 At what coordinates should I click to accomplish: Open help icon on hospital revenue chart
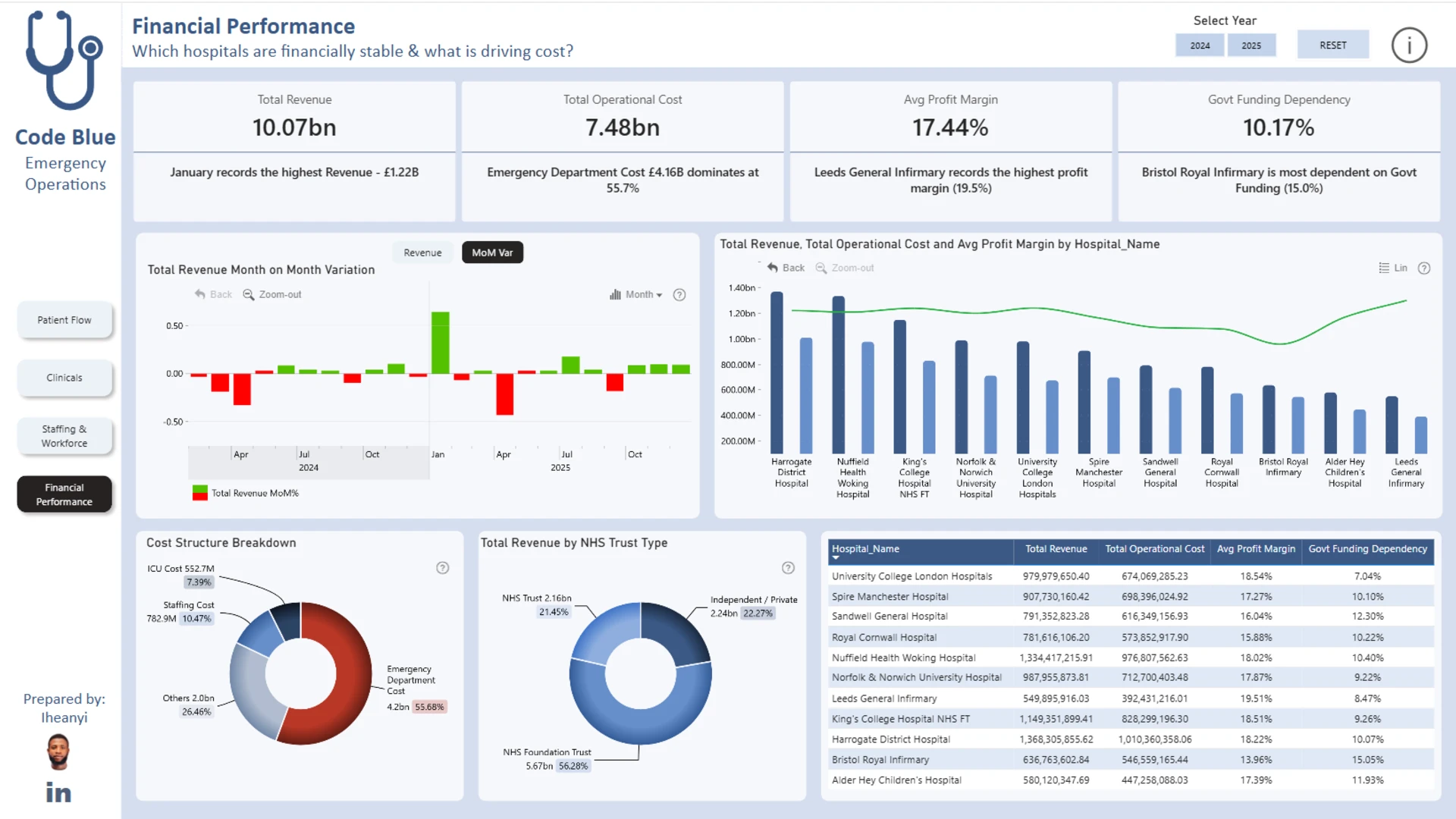point(1424,268)
